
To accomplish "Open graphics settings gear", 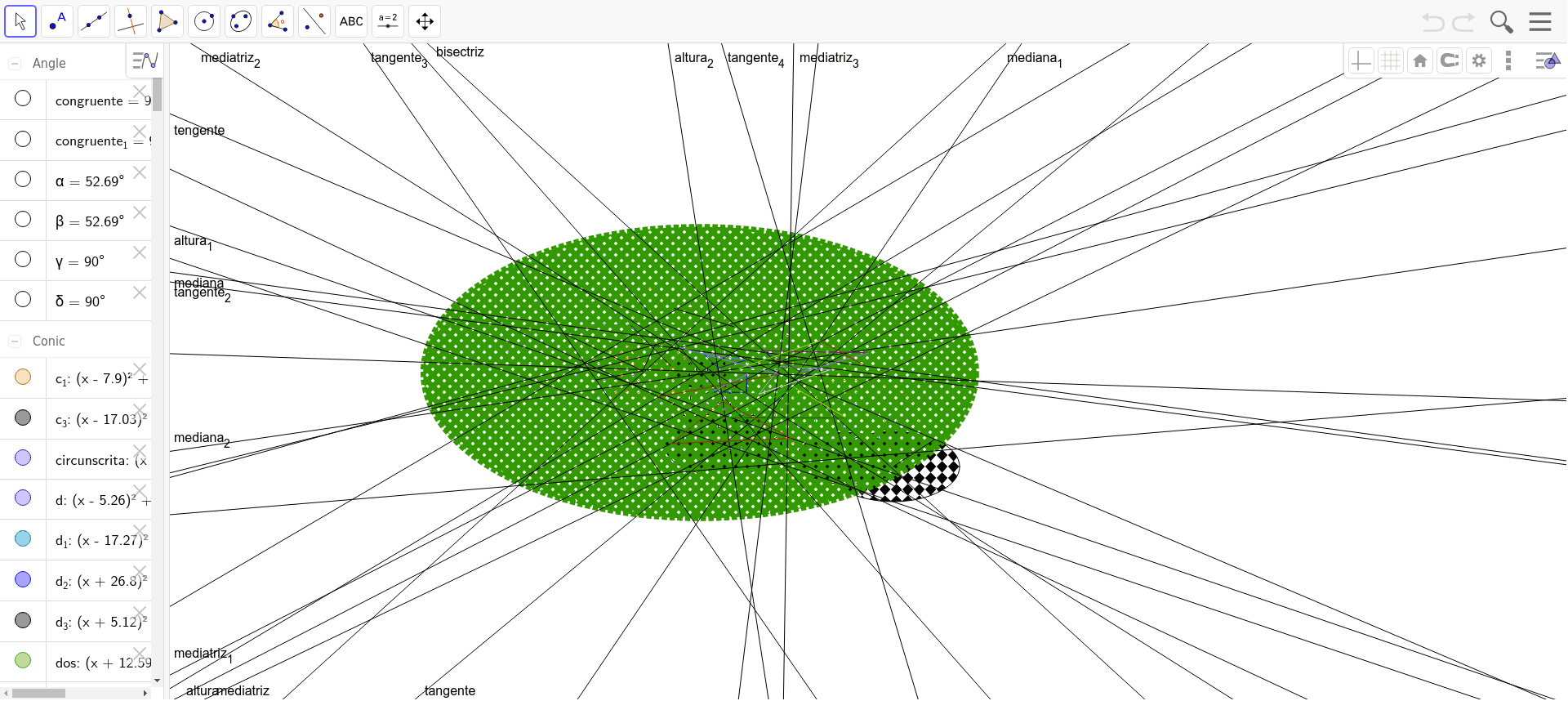I will click(x=1479, y=60).
